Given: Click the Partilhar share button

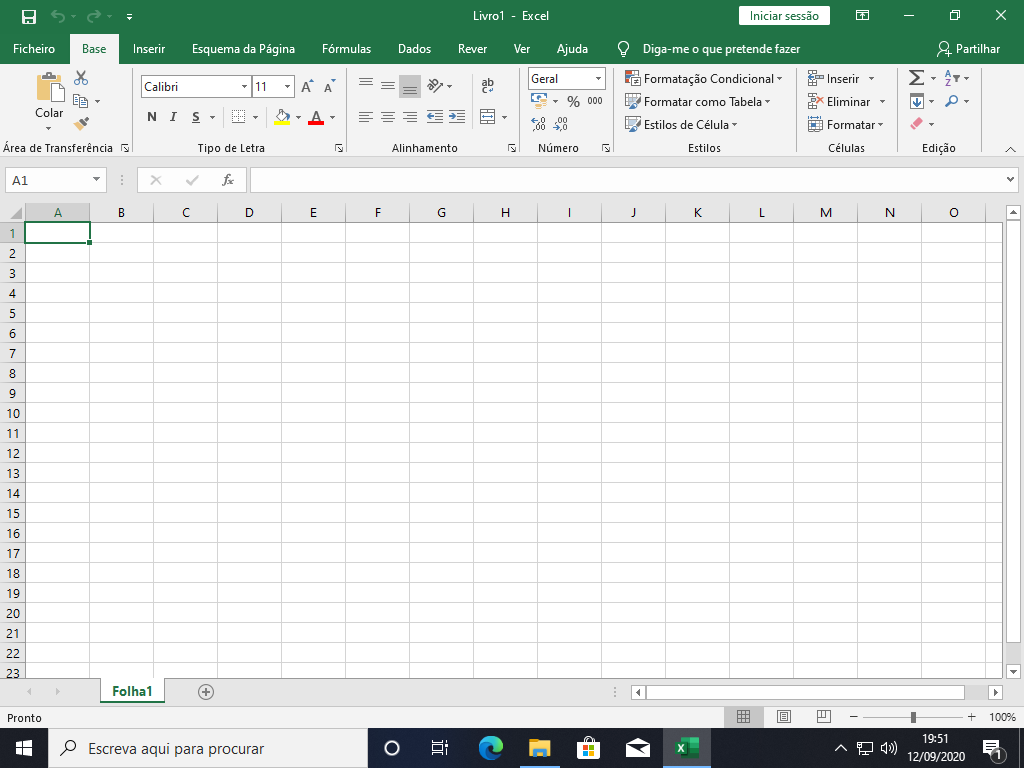Looking at the screenshot, I should click(968, 49).
